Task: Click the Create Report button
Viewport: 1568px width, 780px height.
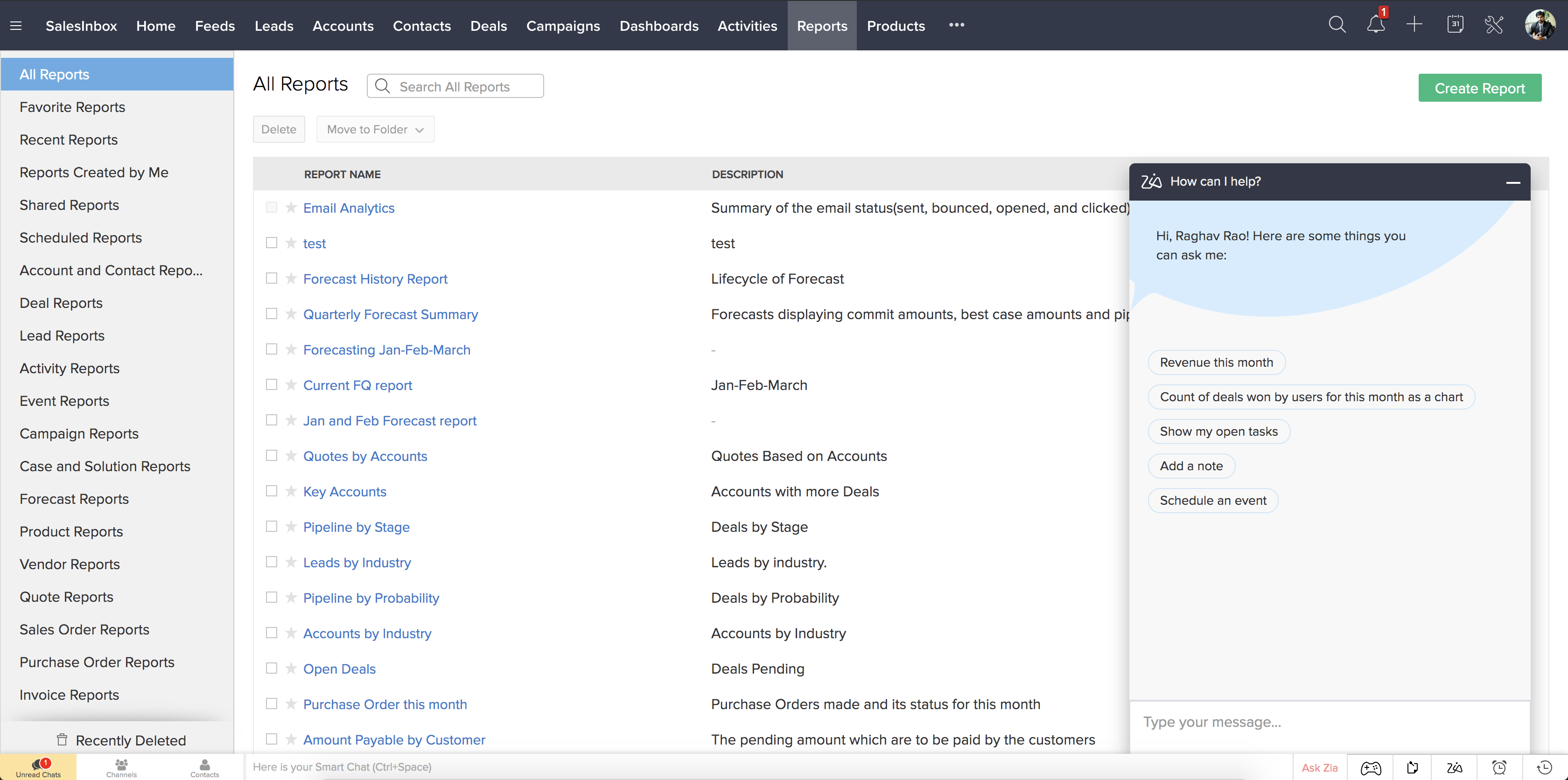Action: coord(1479,88)
